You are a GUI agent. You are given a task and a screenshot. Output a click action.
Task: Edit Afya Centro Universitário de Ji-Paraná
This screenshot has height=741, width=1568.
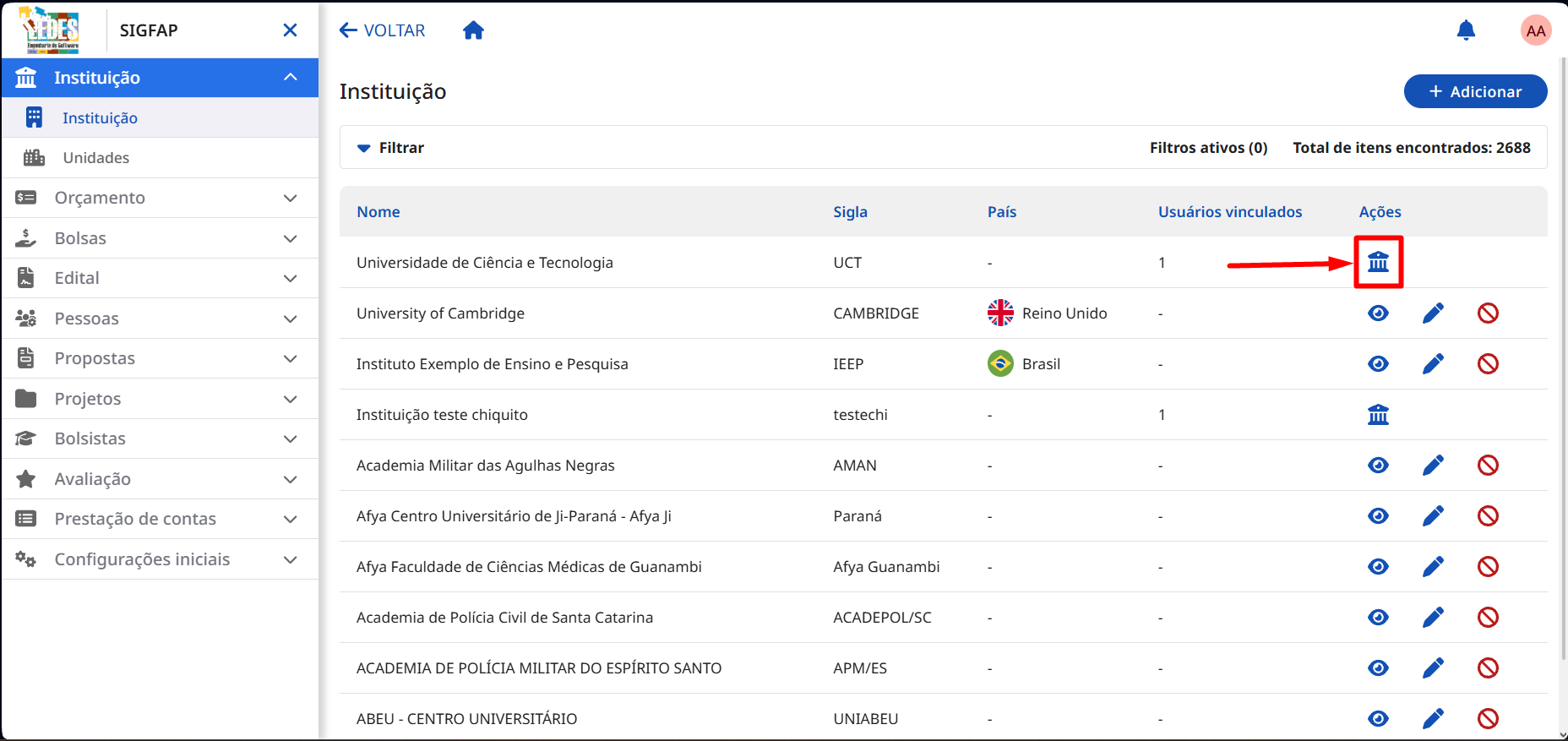pos(1433,516)
